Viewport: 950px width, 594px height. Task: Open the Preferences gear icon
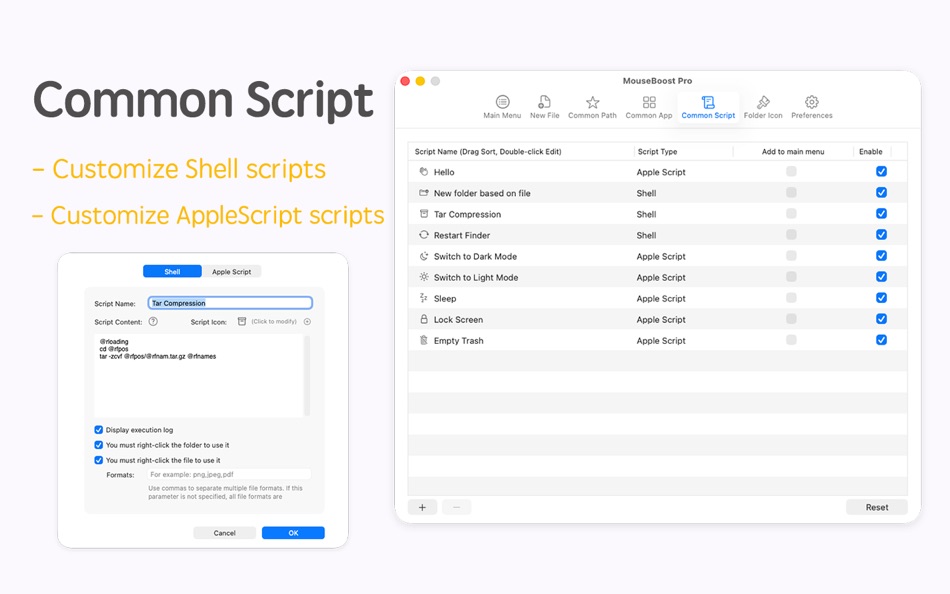tap(812, 107)
